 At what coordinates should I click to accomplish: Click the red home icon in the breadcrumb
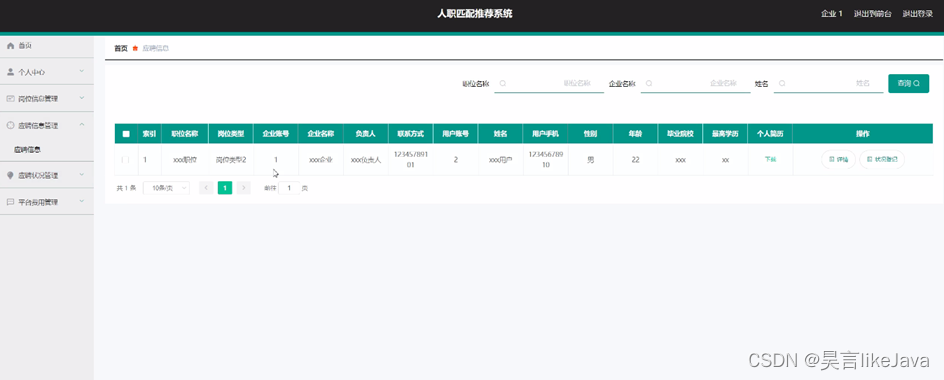(x=135, y=48)
